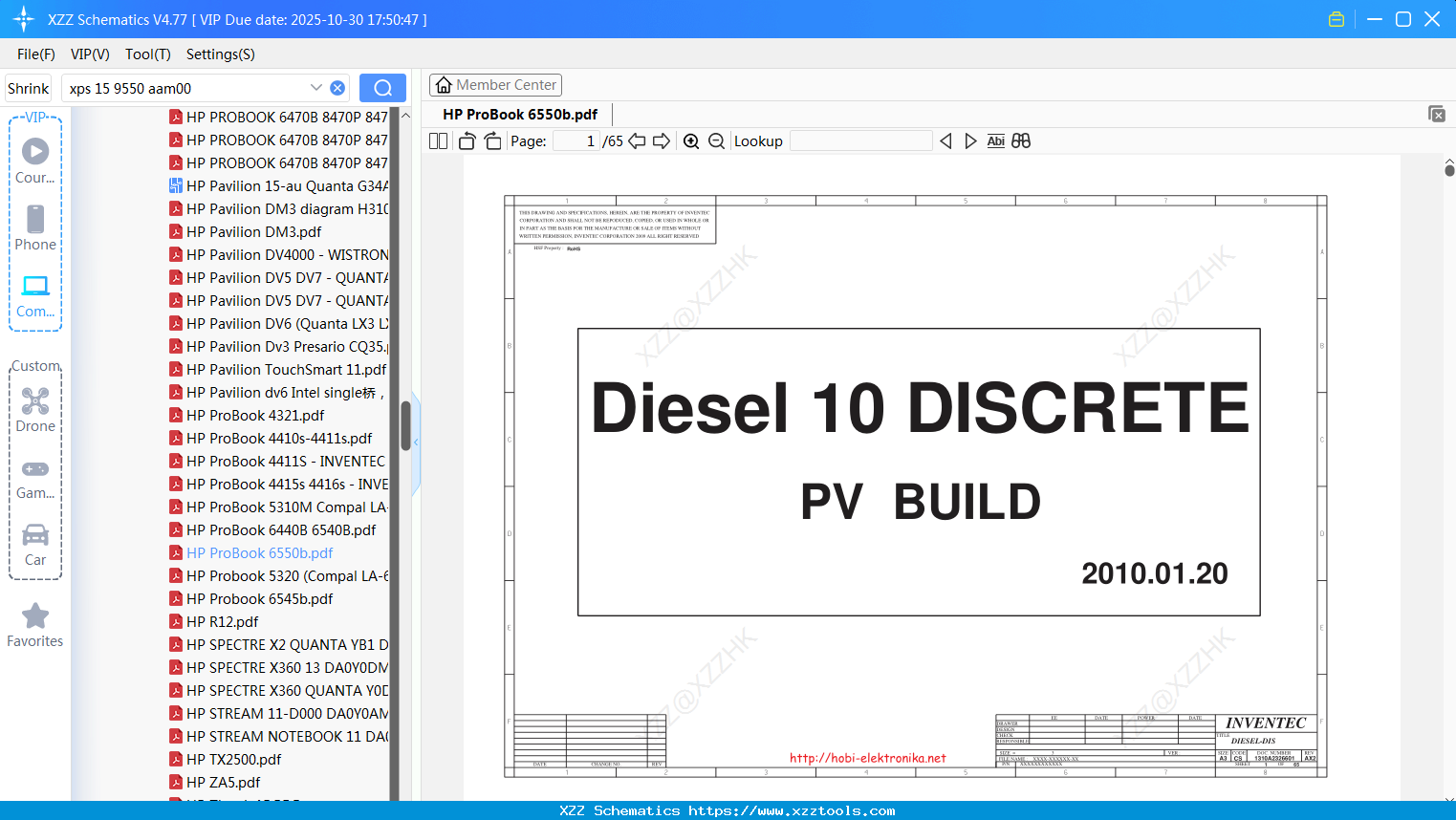Click the Shrink button

[28, 88]
